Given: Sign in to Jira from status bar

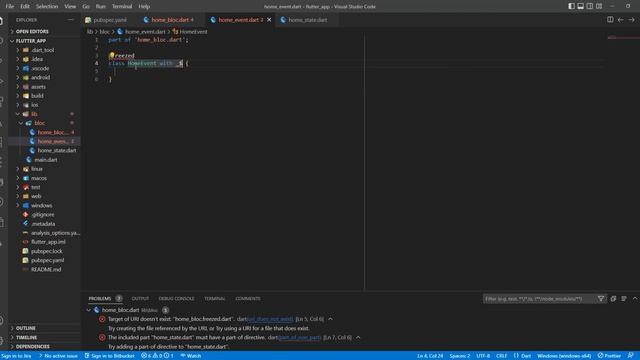Looking at the screenshot, I should click(16, 356).
